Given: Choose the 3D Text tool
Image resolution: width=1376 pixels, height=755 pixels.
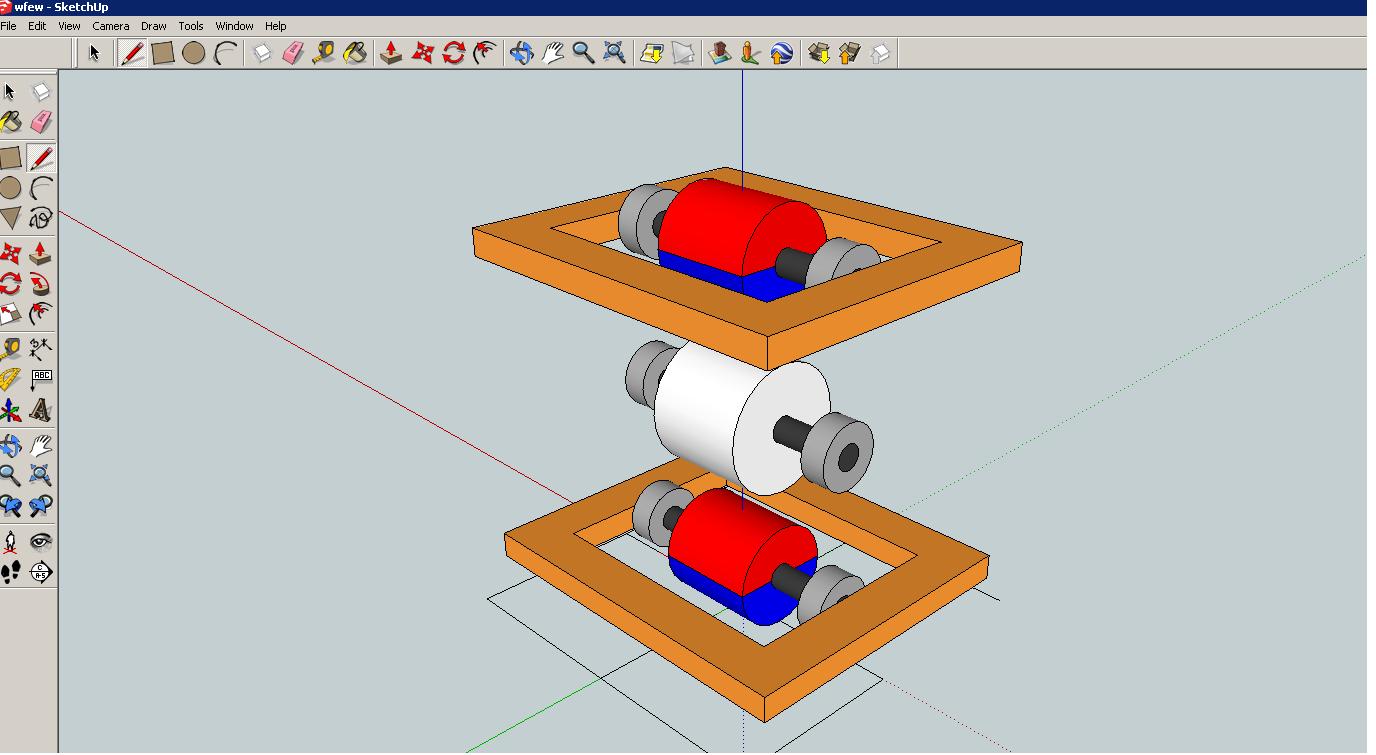Looking at the screenshot, I should (x=41, y=410).
